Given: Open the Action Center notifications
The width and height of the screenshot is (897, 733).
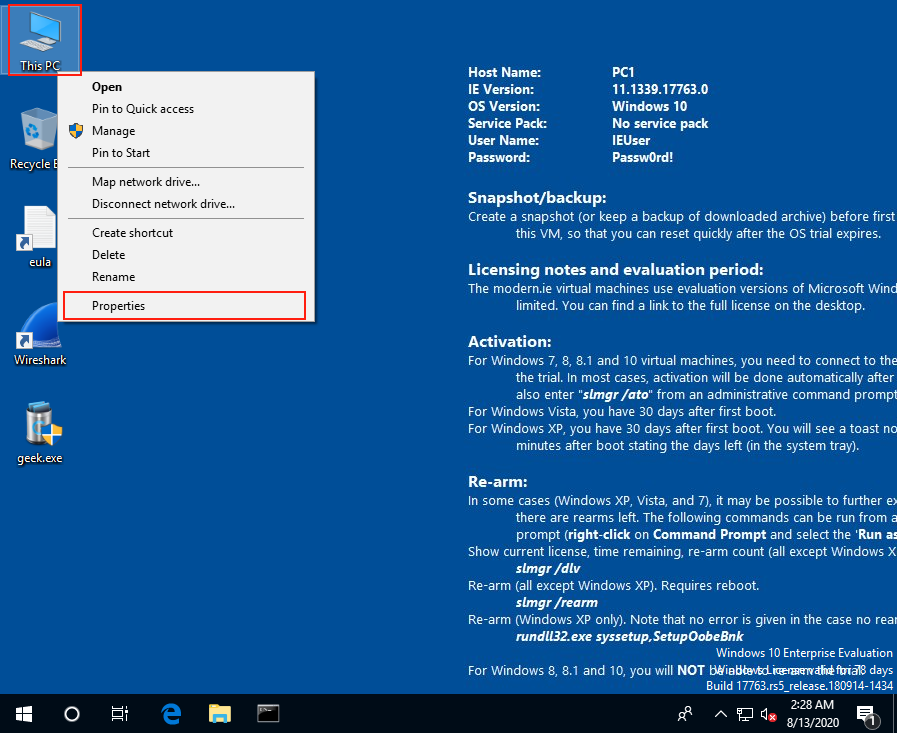Looking at the screenshot, I should tap(867, 714).
